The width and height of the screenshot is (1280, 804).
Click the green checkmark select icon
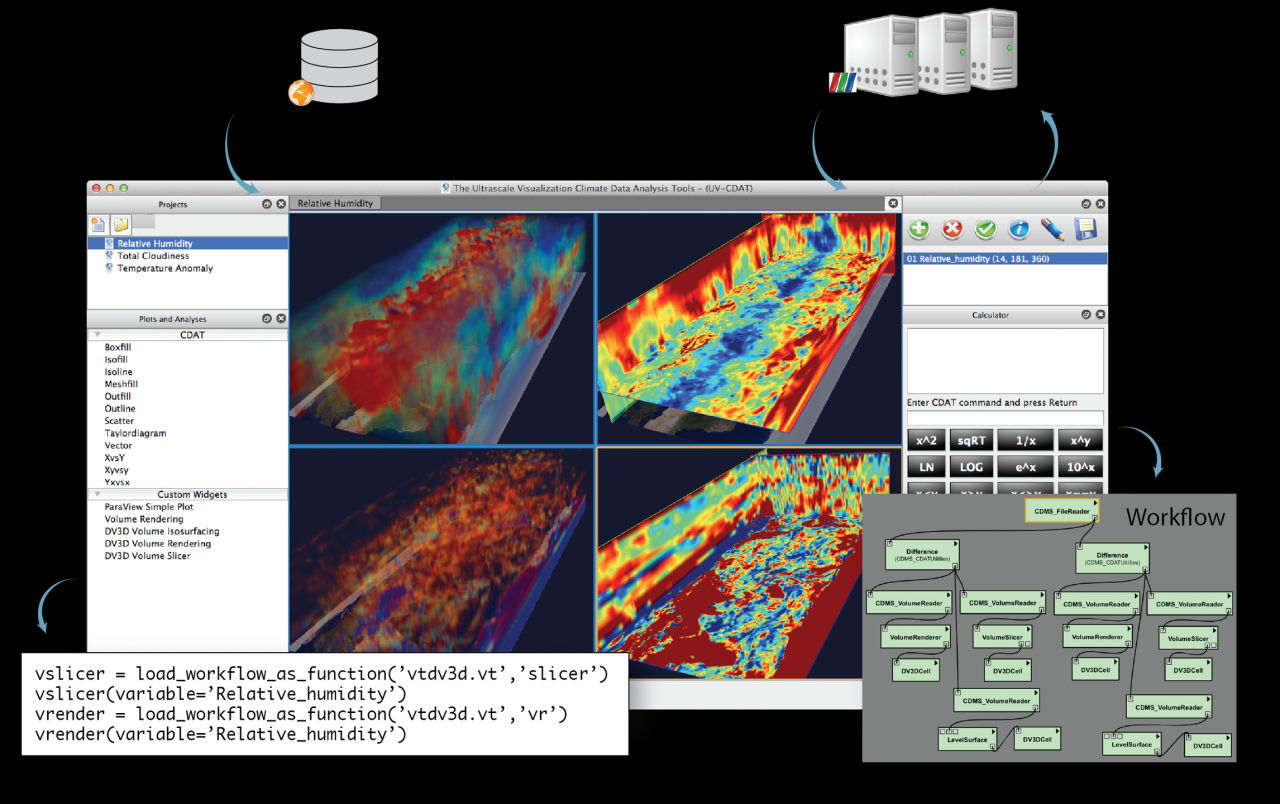point(985,229)
